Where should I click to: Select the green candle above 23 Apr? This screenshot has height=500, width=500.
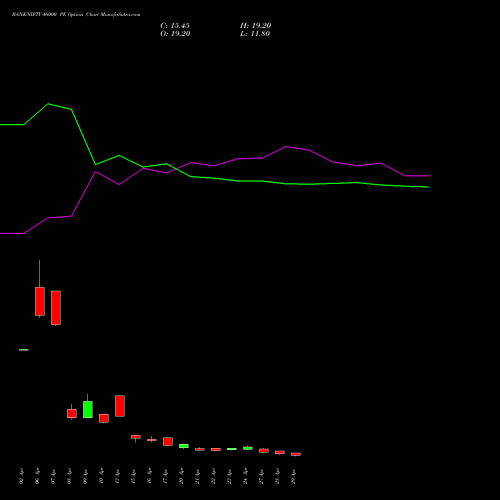232,449
